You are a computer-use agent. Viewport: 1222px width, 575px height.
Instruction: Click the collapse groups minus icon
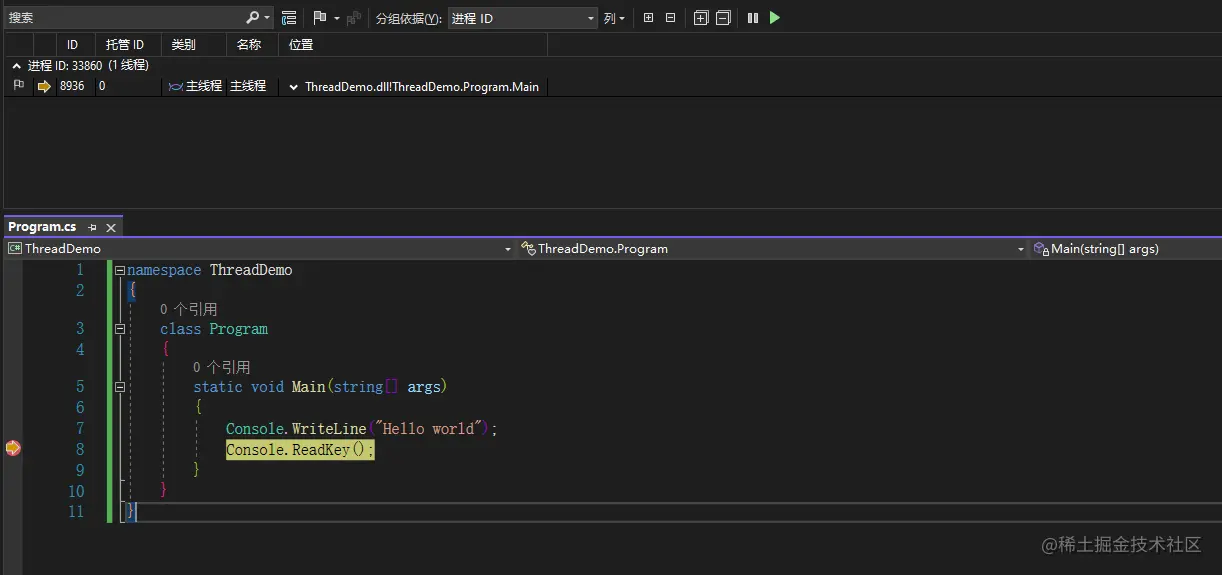pos(670,18)
